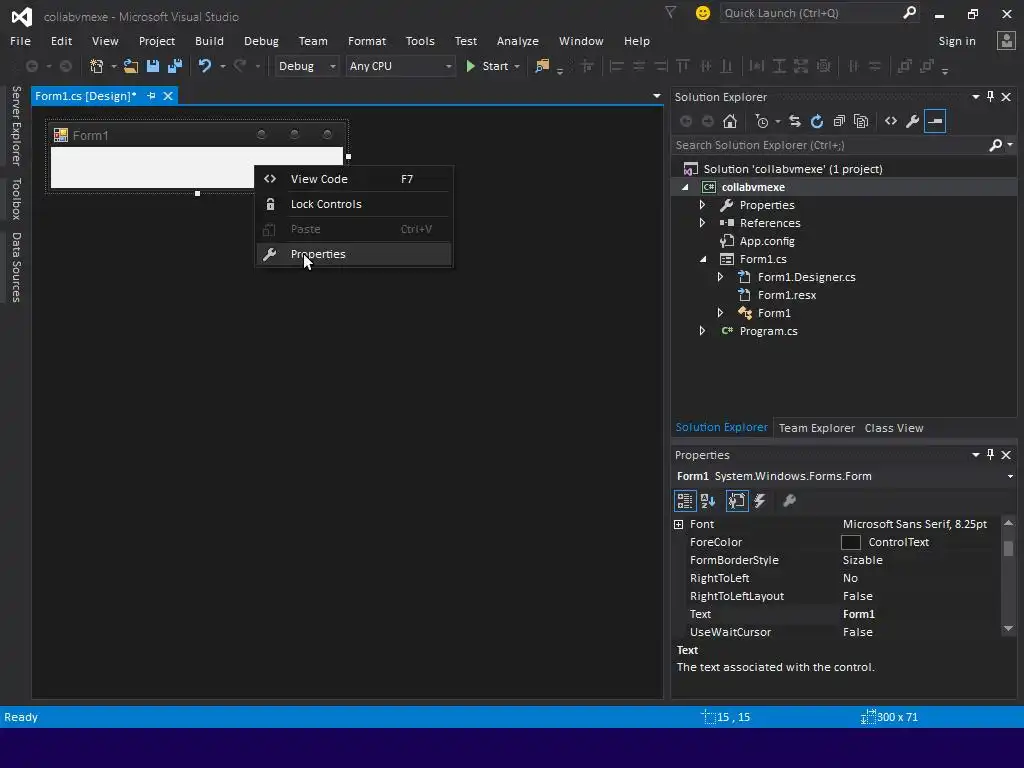Undo the last action

[x=205, y=66]
